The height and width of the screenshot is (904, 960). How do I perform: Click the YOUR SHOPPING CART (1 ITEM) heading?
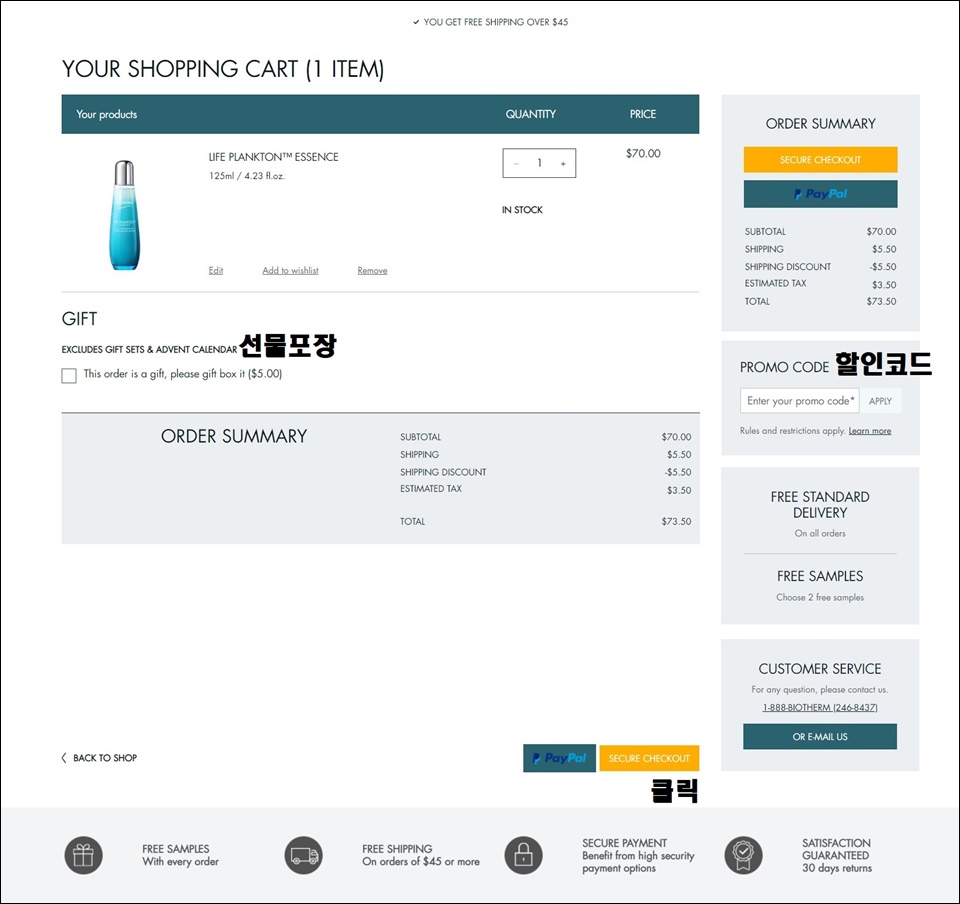[223, 69]
